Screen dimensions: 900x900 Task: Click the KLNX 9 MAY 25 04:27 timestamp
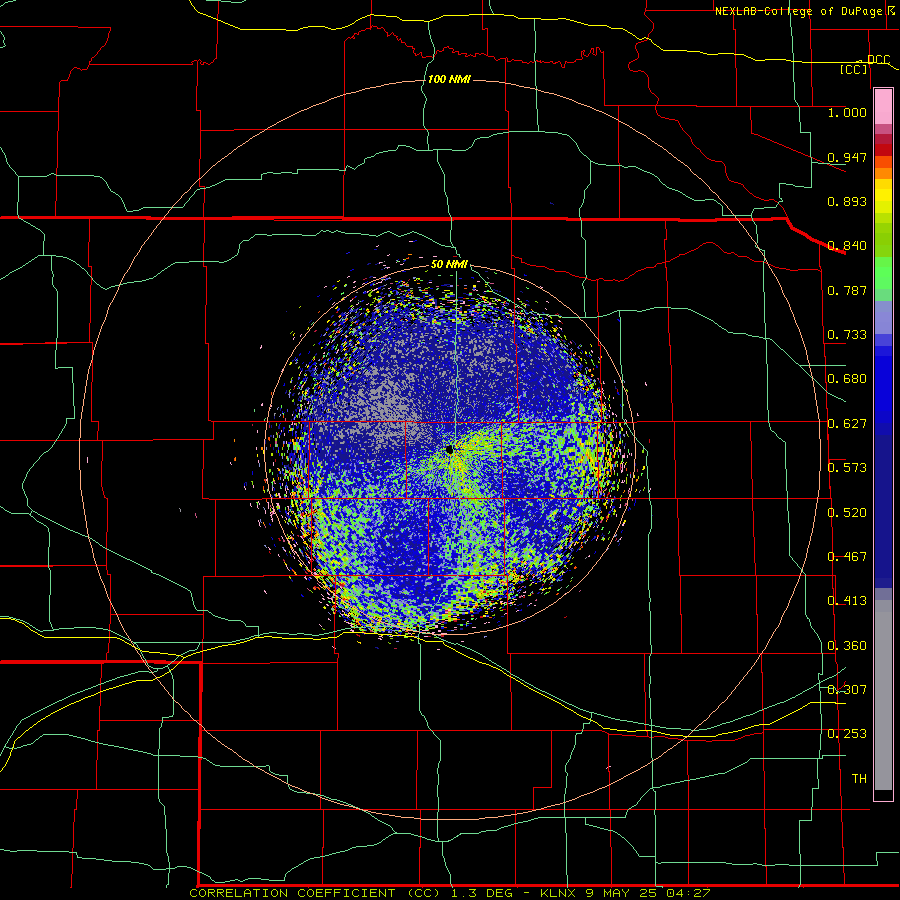pos(625,893)
